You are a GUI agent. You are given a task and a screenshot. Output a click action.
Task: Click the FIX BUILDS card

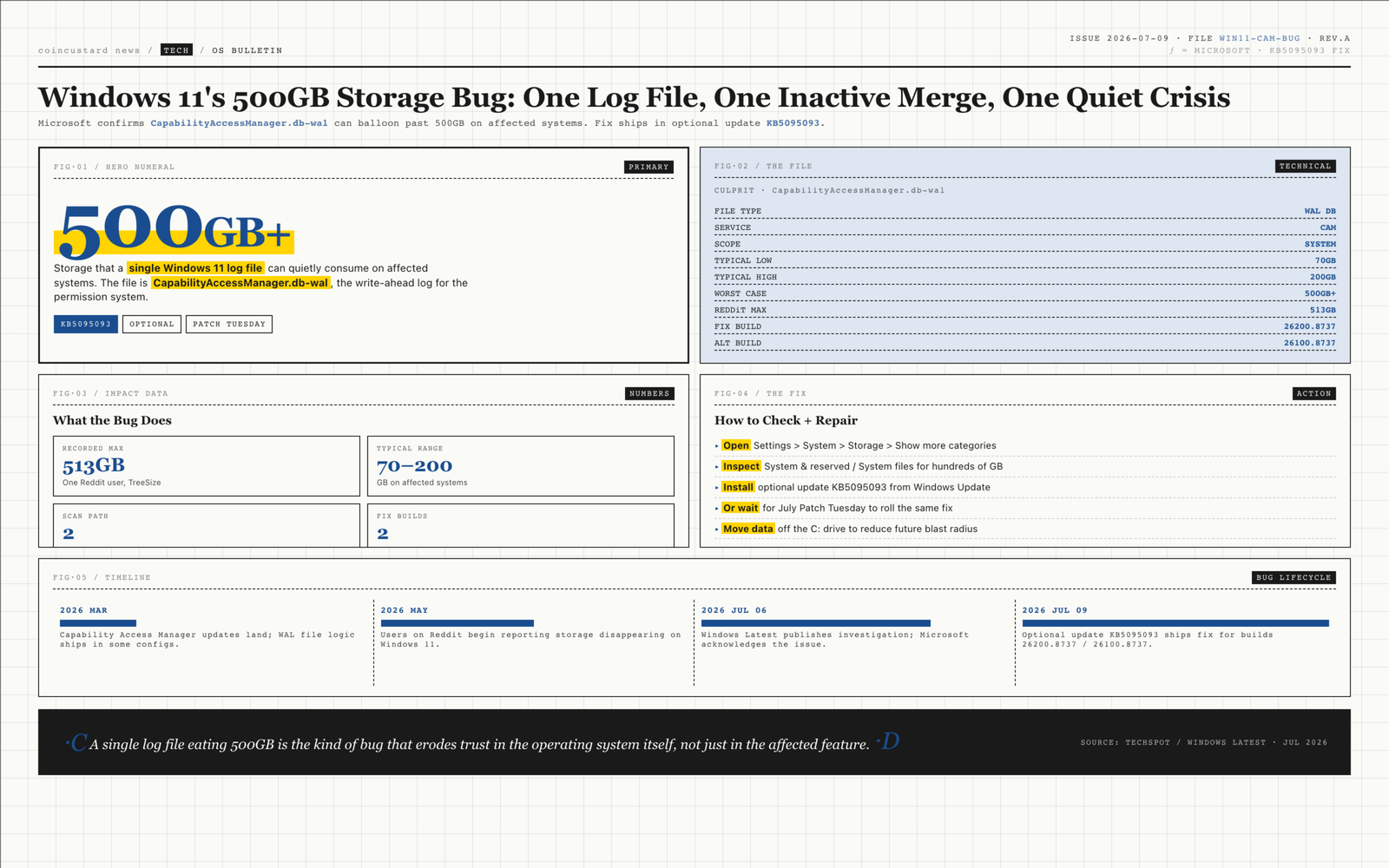click(521, 525)
